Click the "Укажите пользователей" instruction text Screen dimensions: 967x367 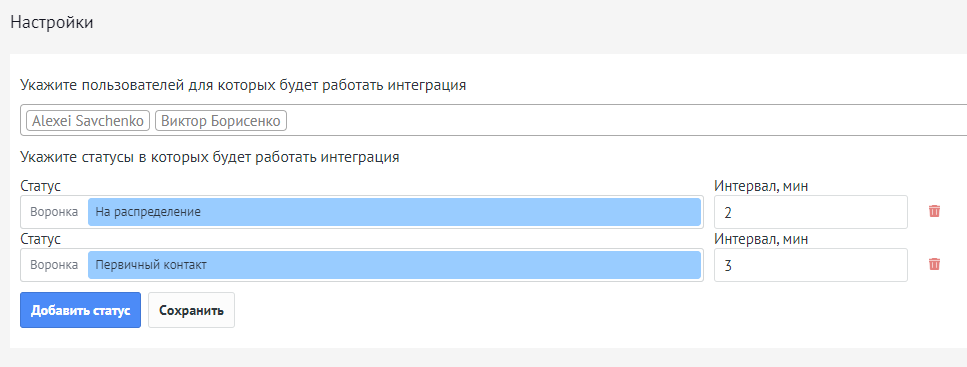tap(243, 85)
